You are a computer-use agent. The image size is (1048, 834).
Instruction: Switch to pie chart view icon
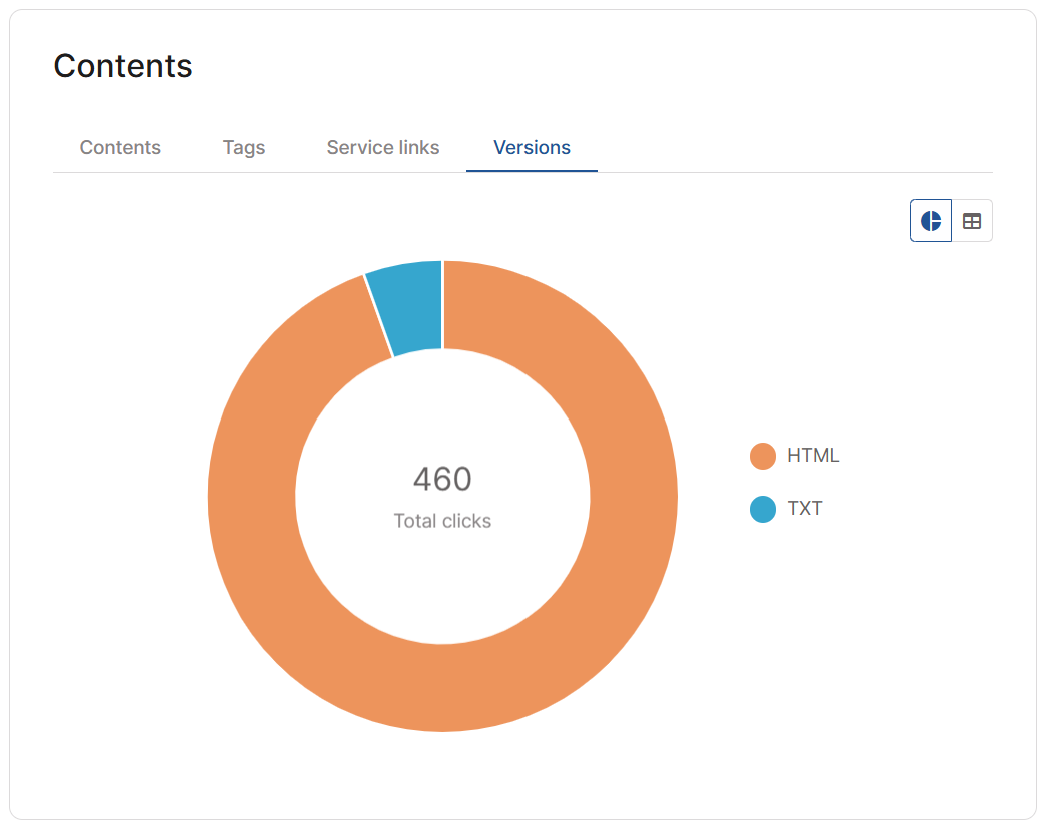pyautogui.click(x=930, y=221)
